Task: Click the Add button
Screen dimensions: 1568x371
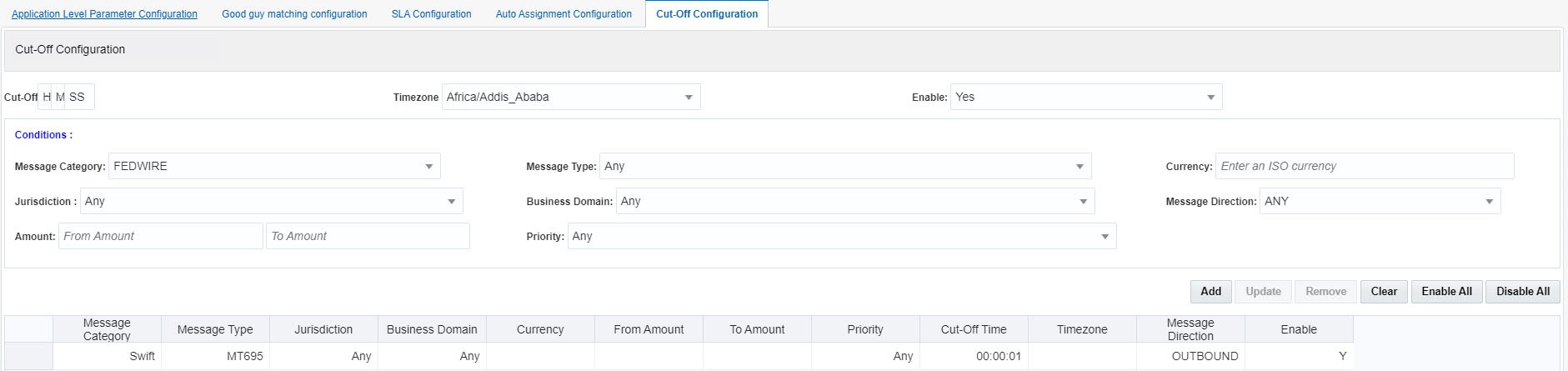Action: [x=1210, y=291]
